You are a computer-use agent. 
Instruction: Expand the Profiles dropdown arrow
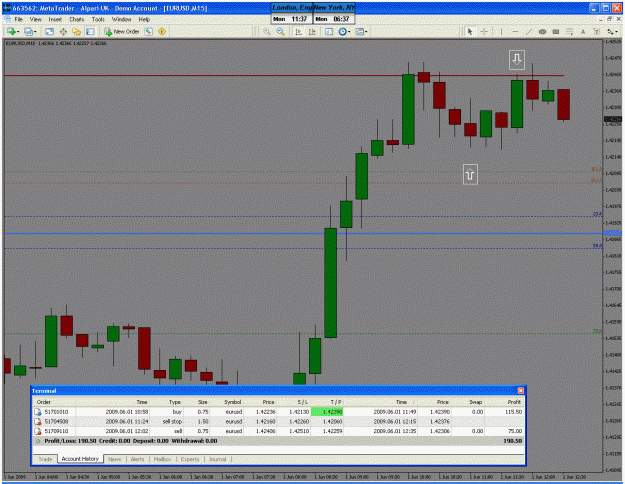tap(35, 31)
